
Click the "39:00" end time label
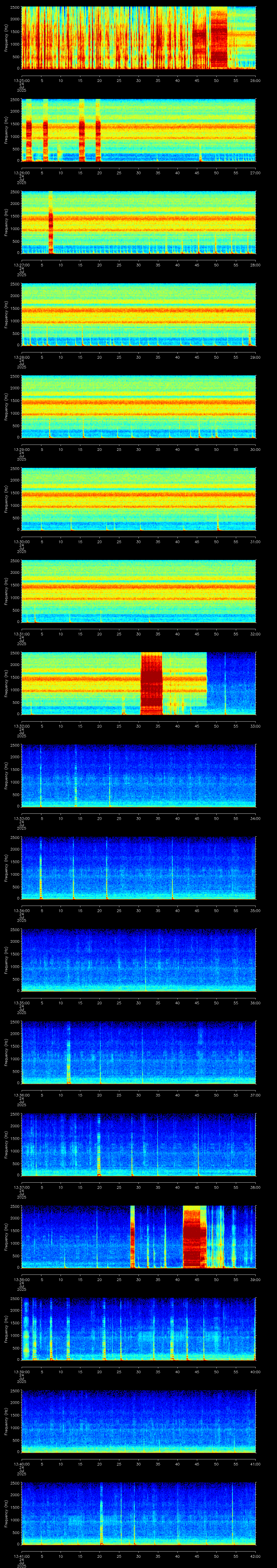click(x=256, y=1279)
